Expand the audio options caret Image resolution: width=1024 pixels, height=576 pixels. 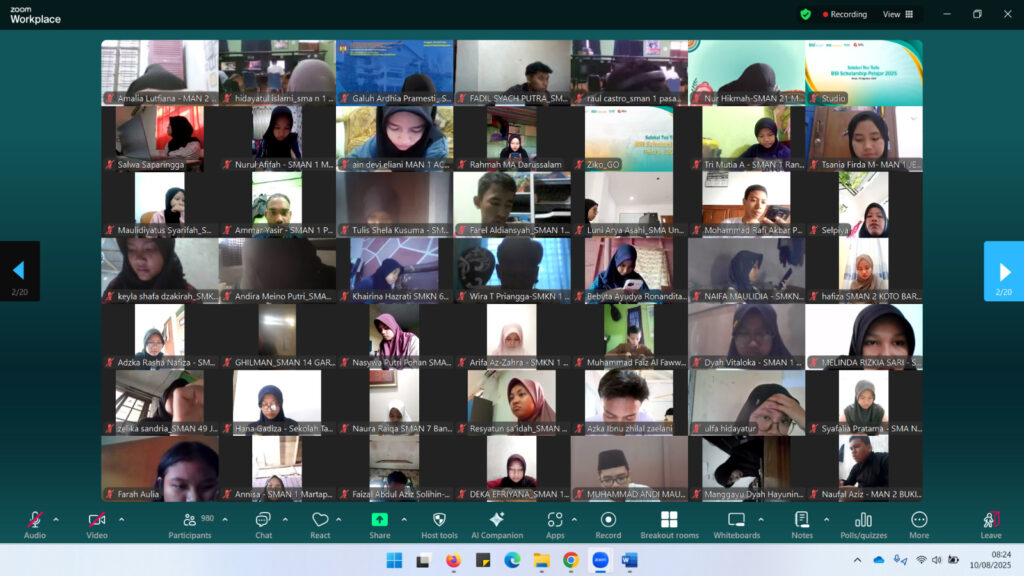click(x=56, y=519)
